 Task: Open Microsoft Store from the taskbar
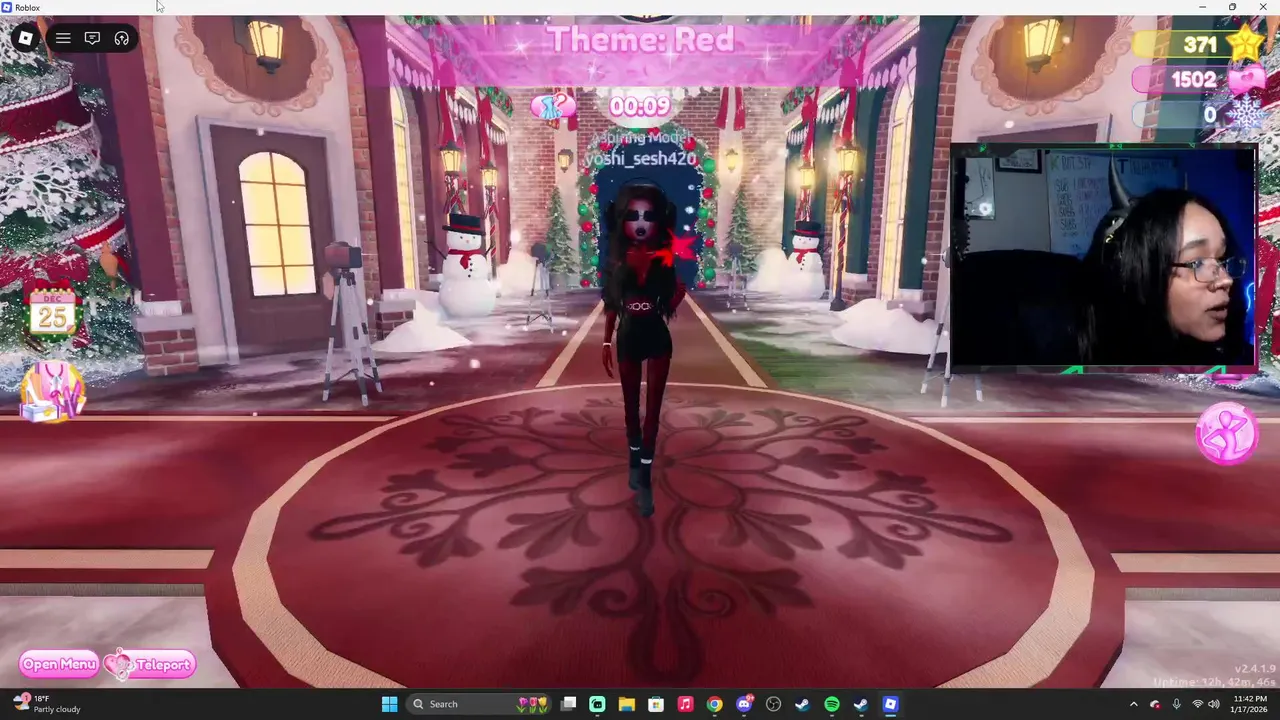(655, 704)
